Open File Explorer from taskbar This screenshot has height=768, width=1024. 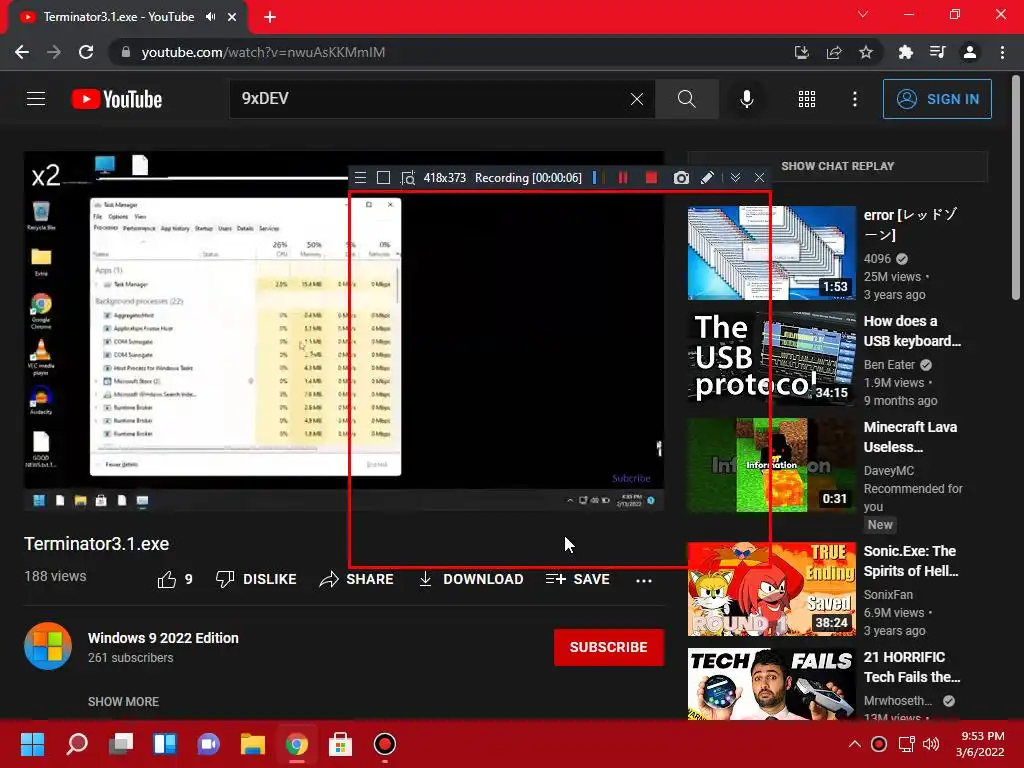tap(253, 744)
